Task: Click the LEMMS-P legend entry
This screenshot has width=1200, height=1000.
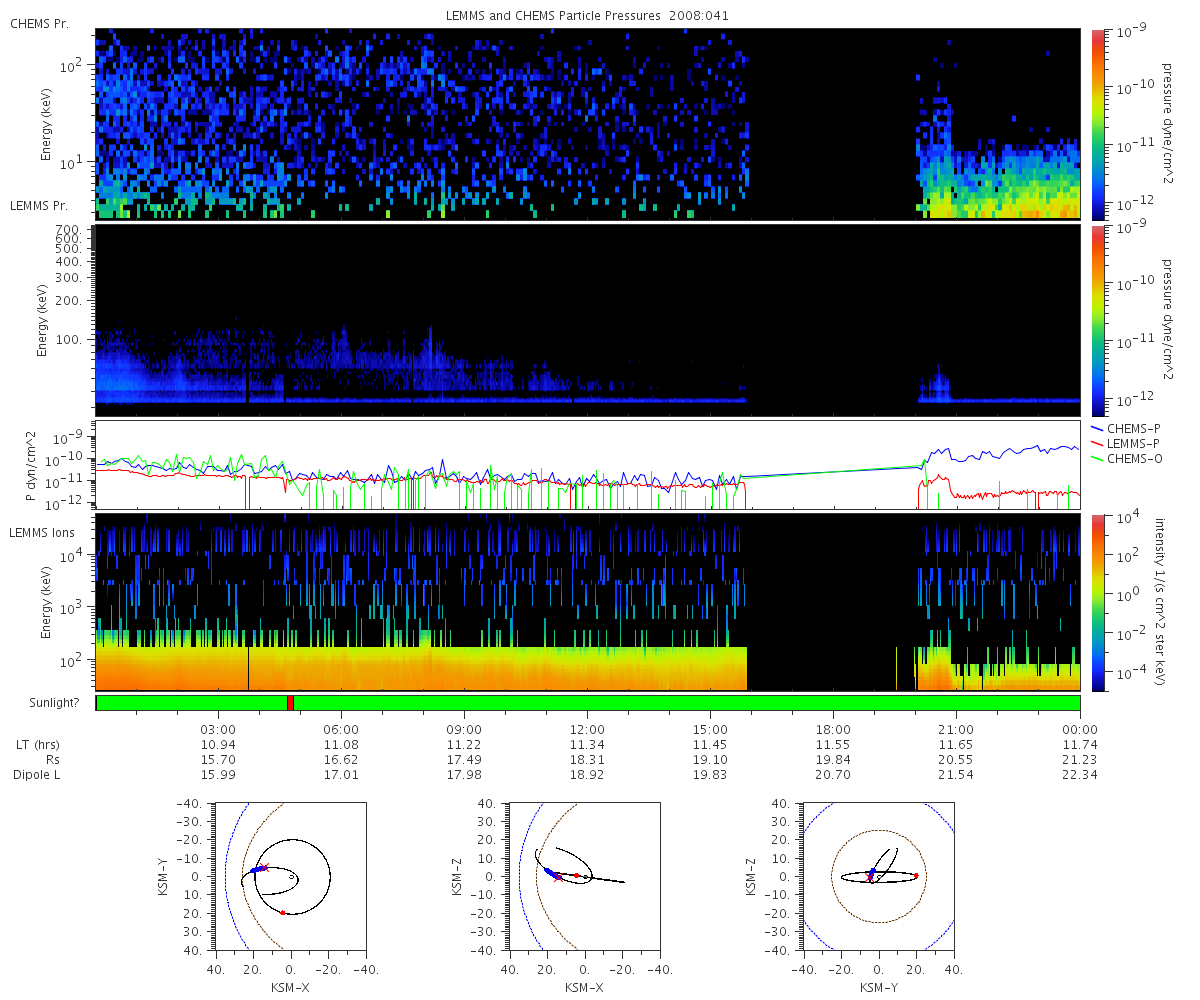Action: coord(1129,442)
